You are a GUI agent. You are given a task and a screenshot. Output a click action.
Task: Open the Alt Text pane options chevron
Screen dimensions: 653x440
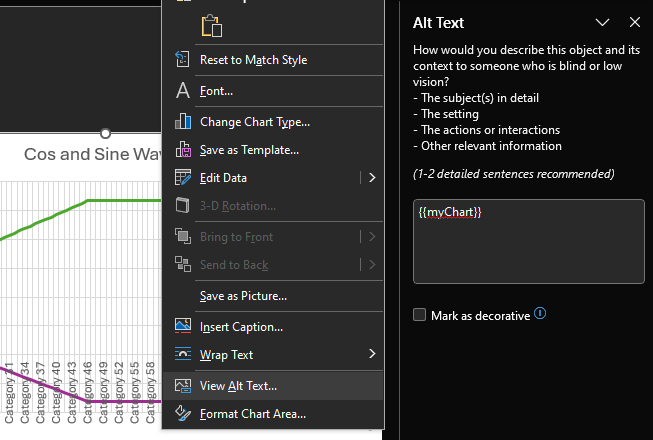[602, 22]
